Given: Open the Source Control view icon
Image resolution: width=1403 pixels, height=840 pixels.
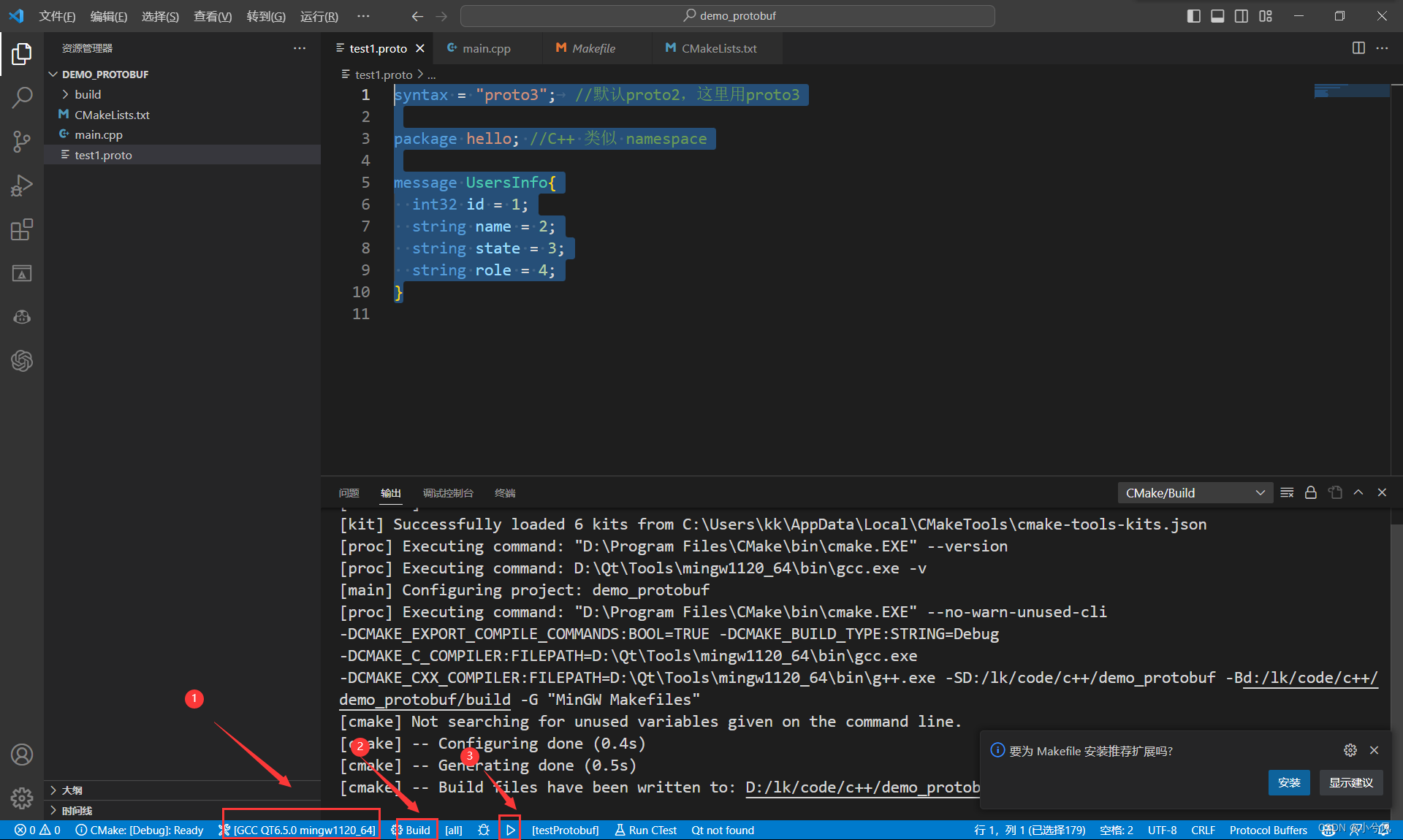Looking at the screenshot, I should (x=22, y=142).
